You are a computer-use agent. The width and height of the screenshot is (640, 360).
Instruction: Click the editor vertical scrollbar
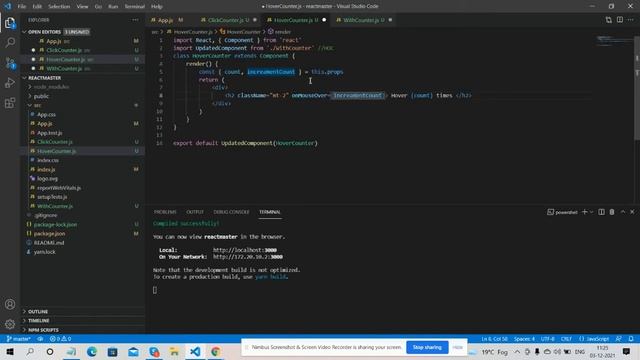click(637, 88)
